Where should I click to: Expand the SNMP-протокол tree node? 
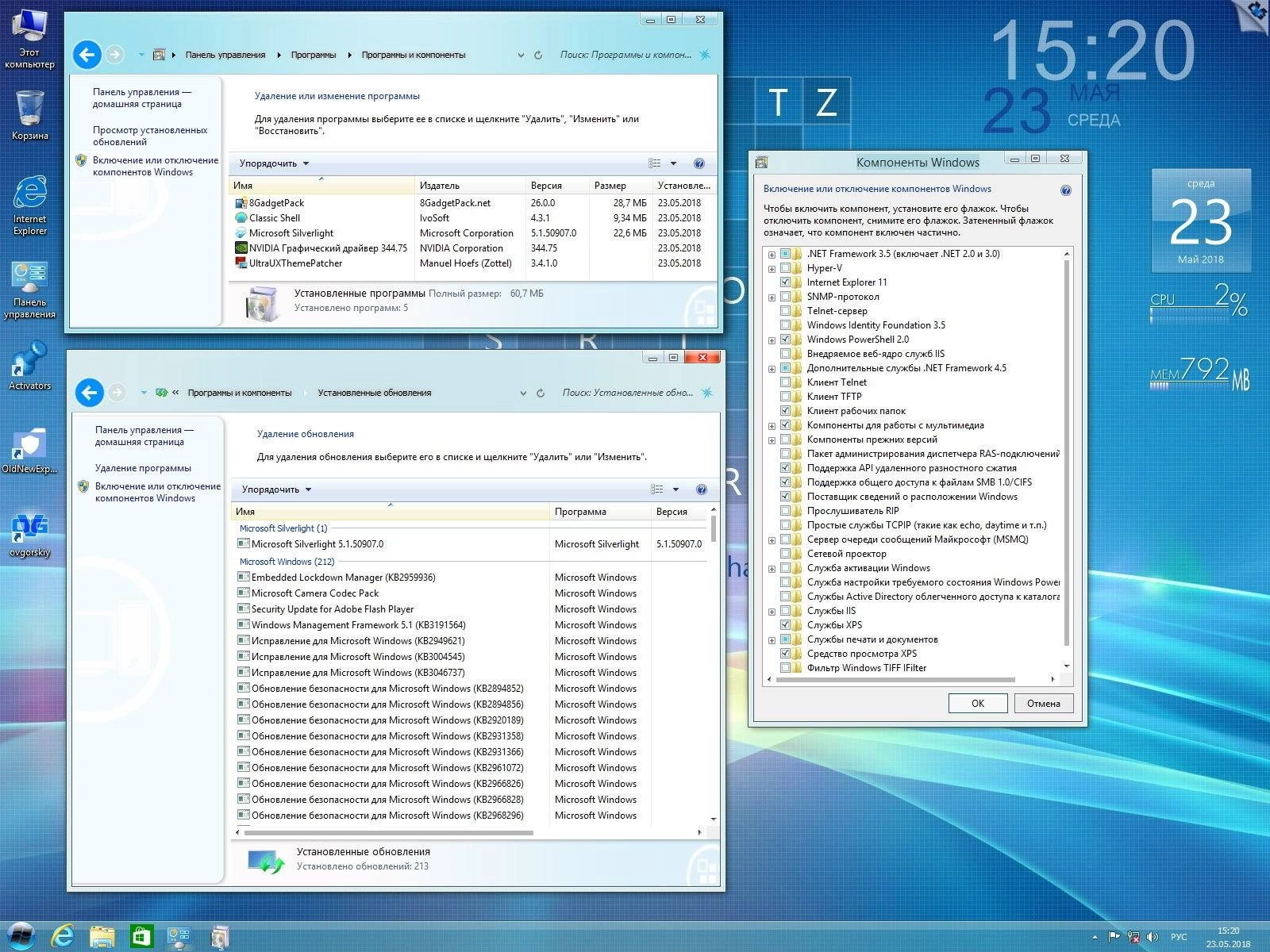pos(772,297)
